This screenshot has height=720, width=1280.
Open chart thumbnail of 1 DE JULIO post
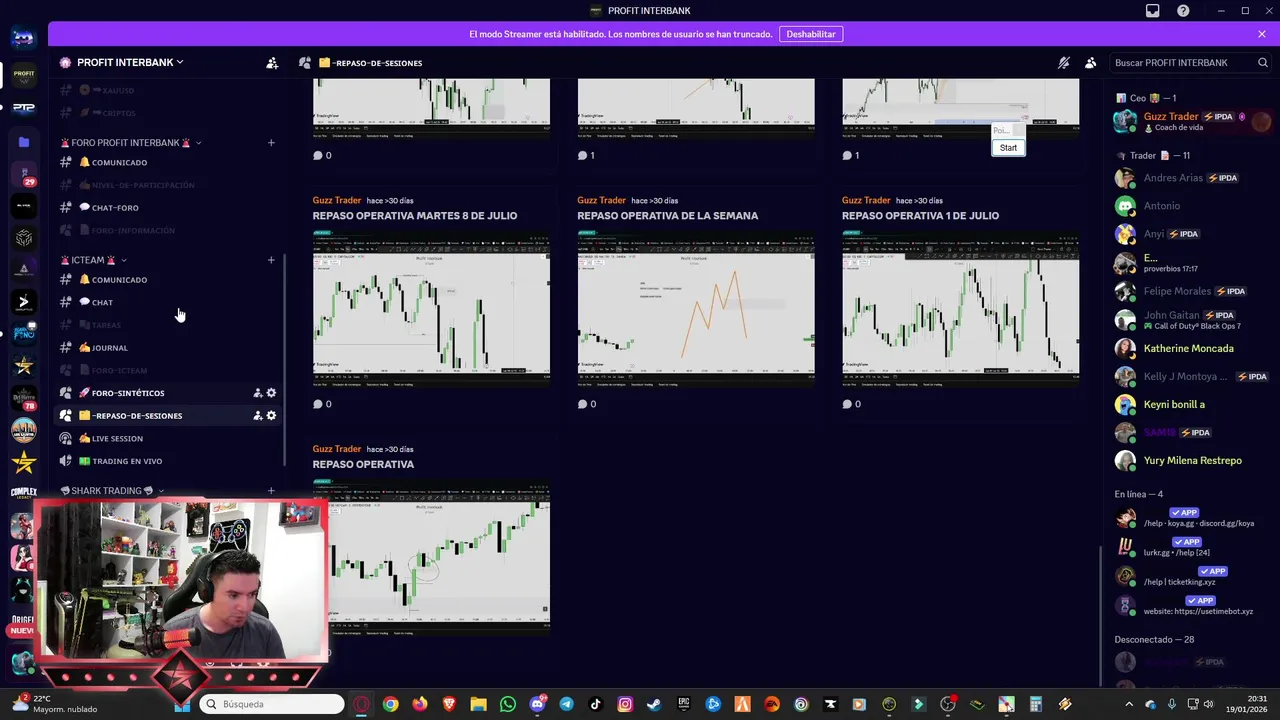point(960,308)
